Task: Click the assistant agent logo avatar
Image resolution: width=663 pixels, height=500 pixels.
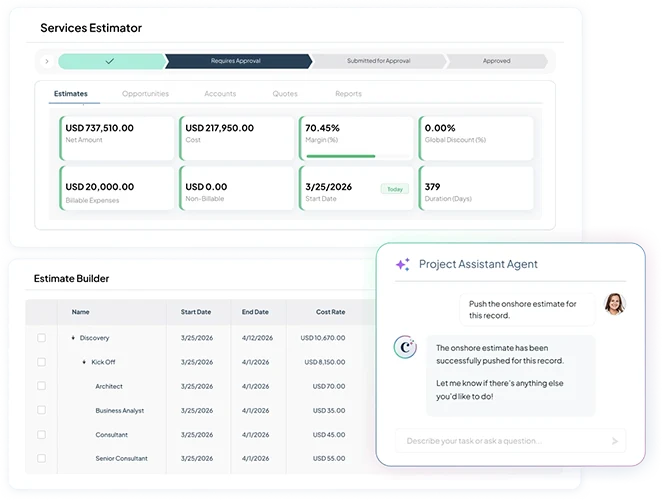Action: (x=407, y=346)
